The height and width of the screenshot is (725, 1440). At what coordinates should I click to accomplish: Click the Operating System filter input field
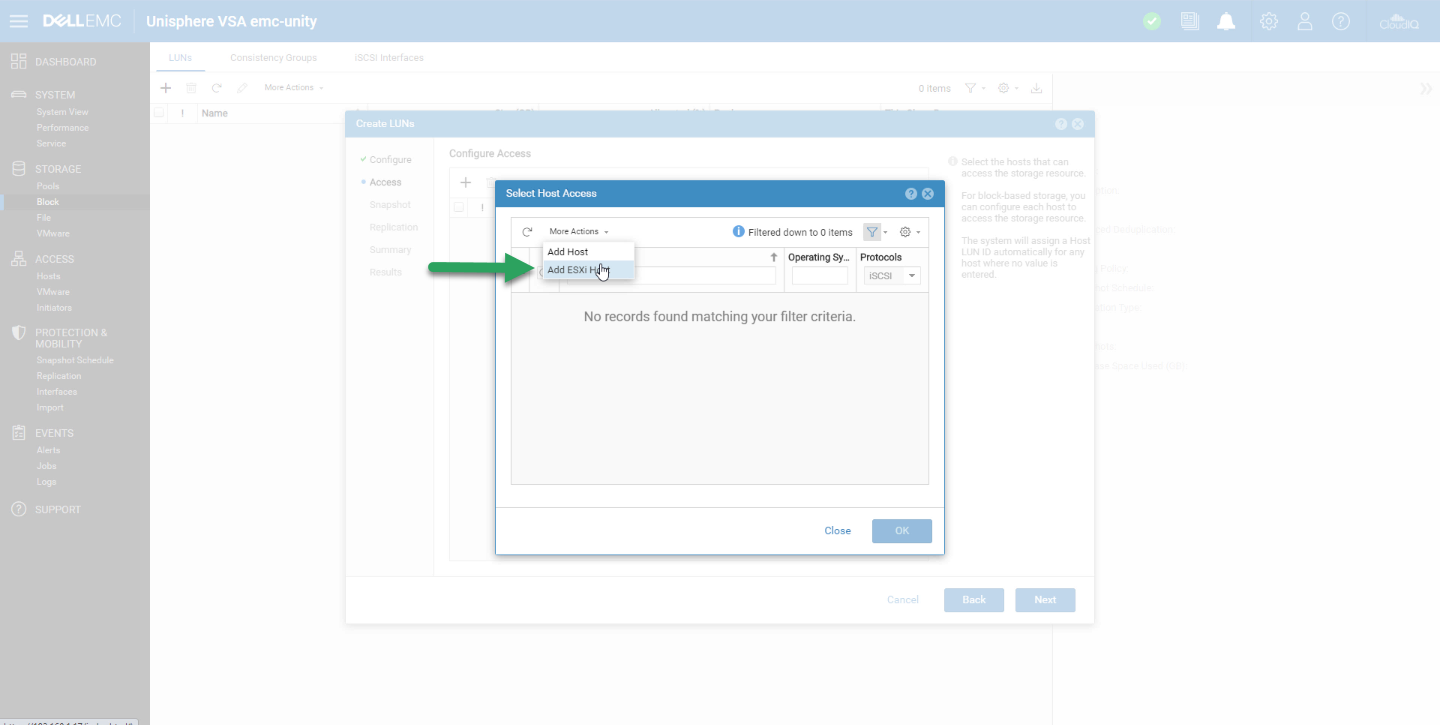tap(820, 276)
